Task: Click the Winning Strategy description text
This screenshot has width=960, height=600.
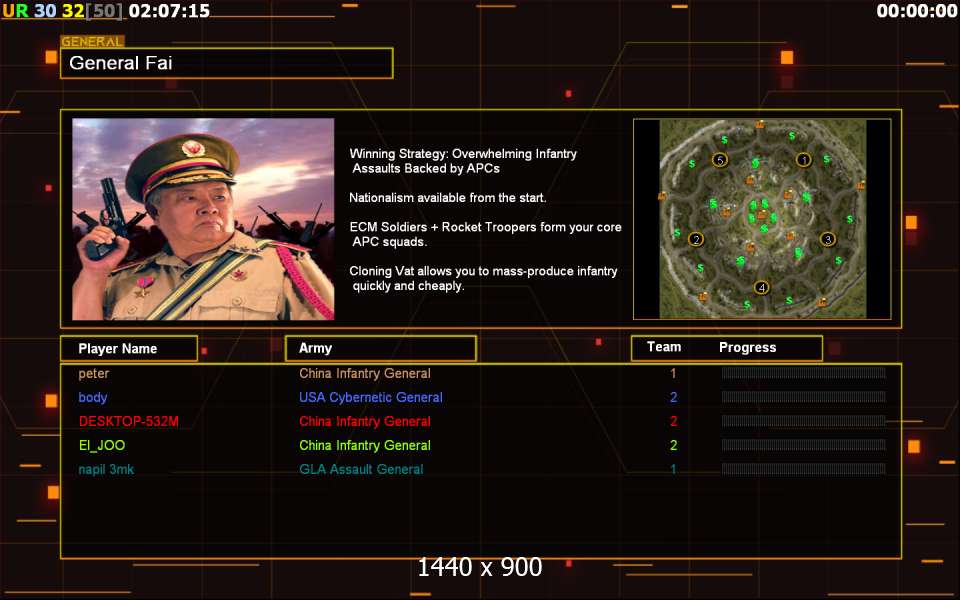Action: (463, 161)
